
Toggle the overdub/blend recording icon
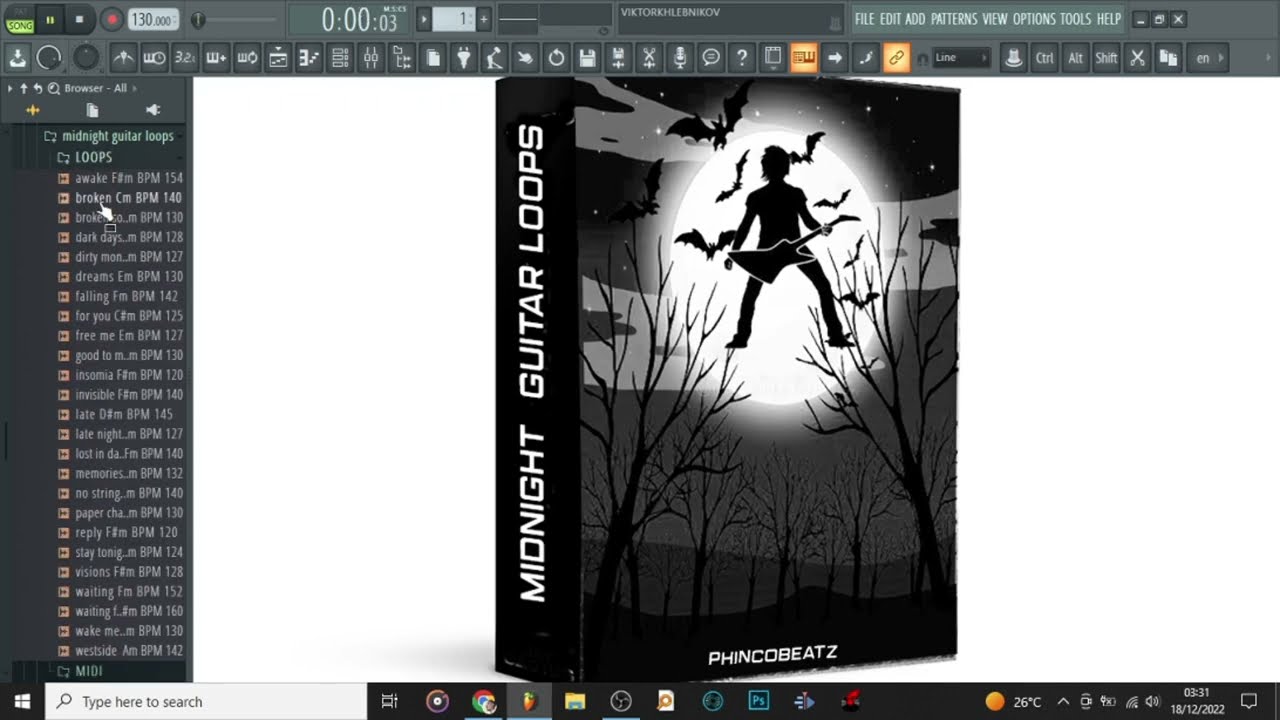pos(216,58)
